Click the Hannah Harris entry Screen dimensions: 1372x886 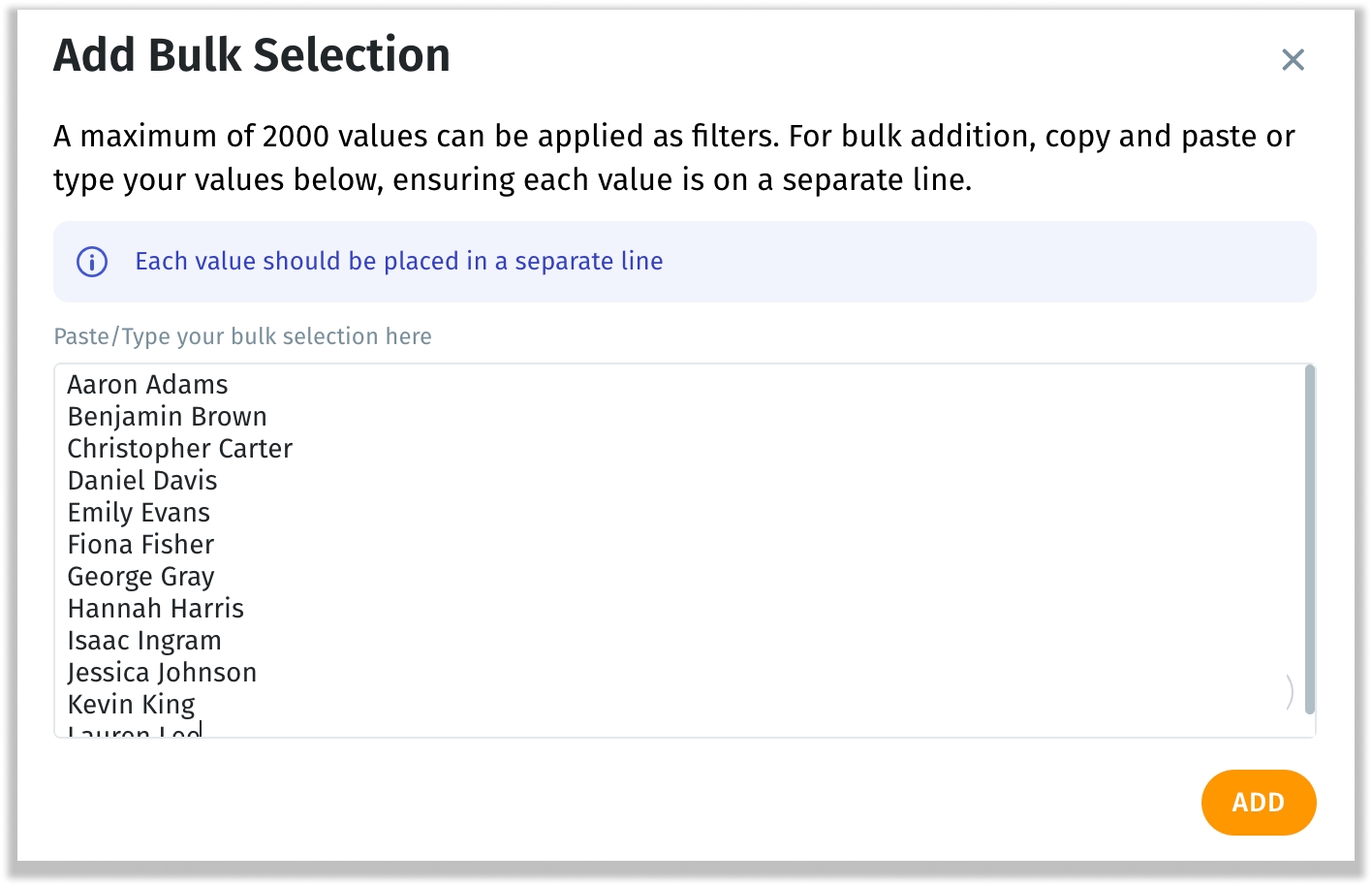155,609
